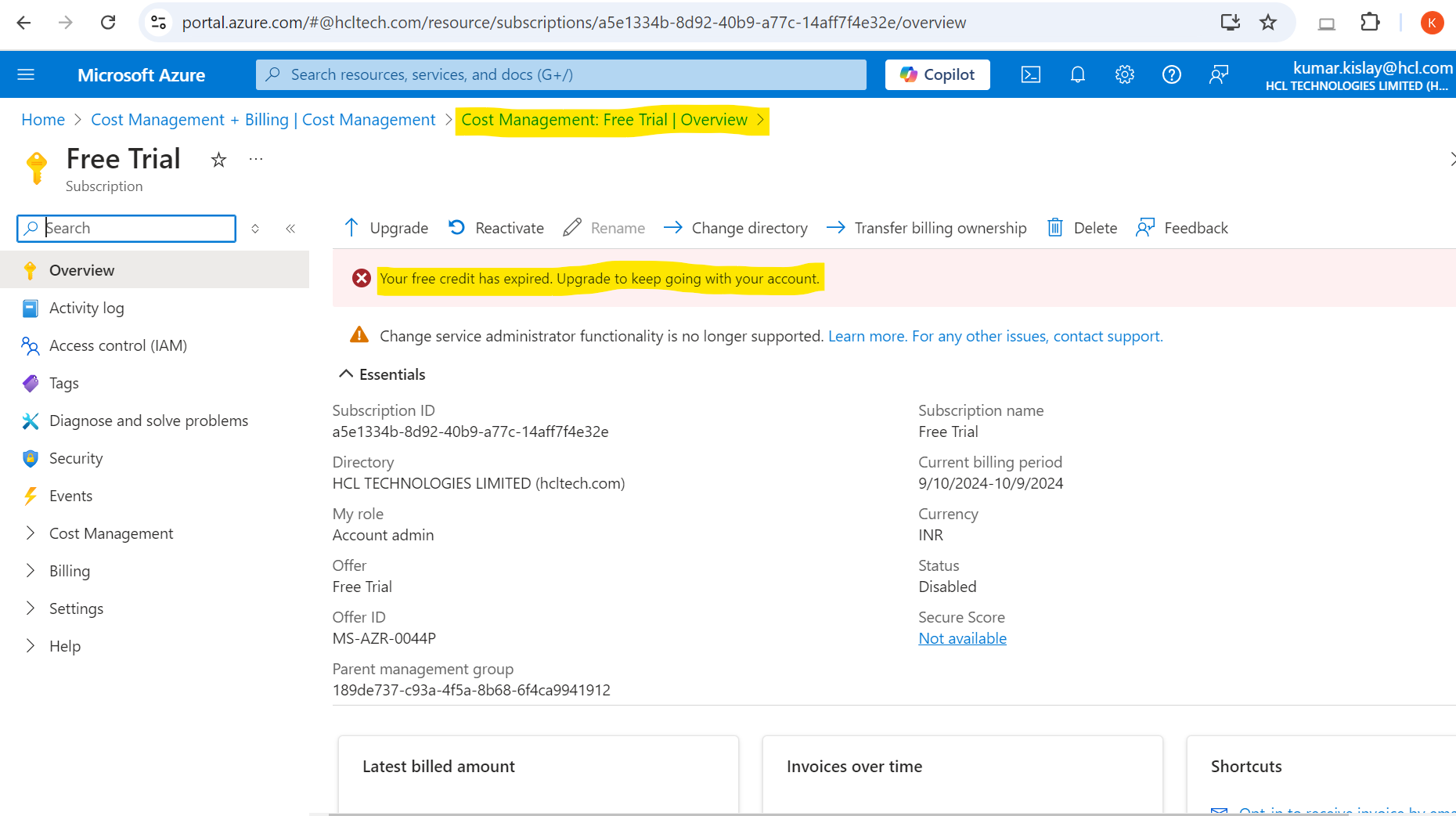
Task: Click the install app icon in address bar
Action: pos(1231,22)
